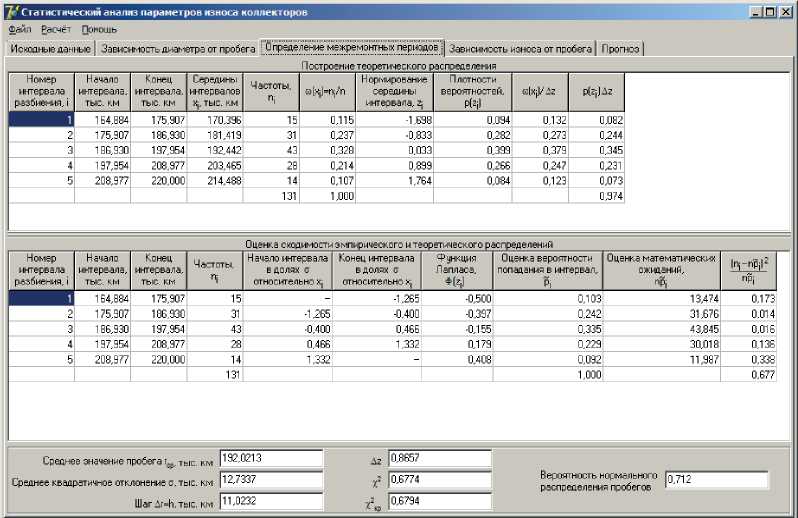Click title Оценка сходимости эмпирического и теоретического

point(398,244)
